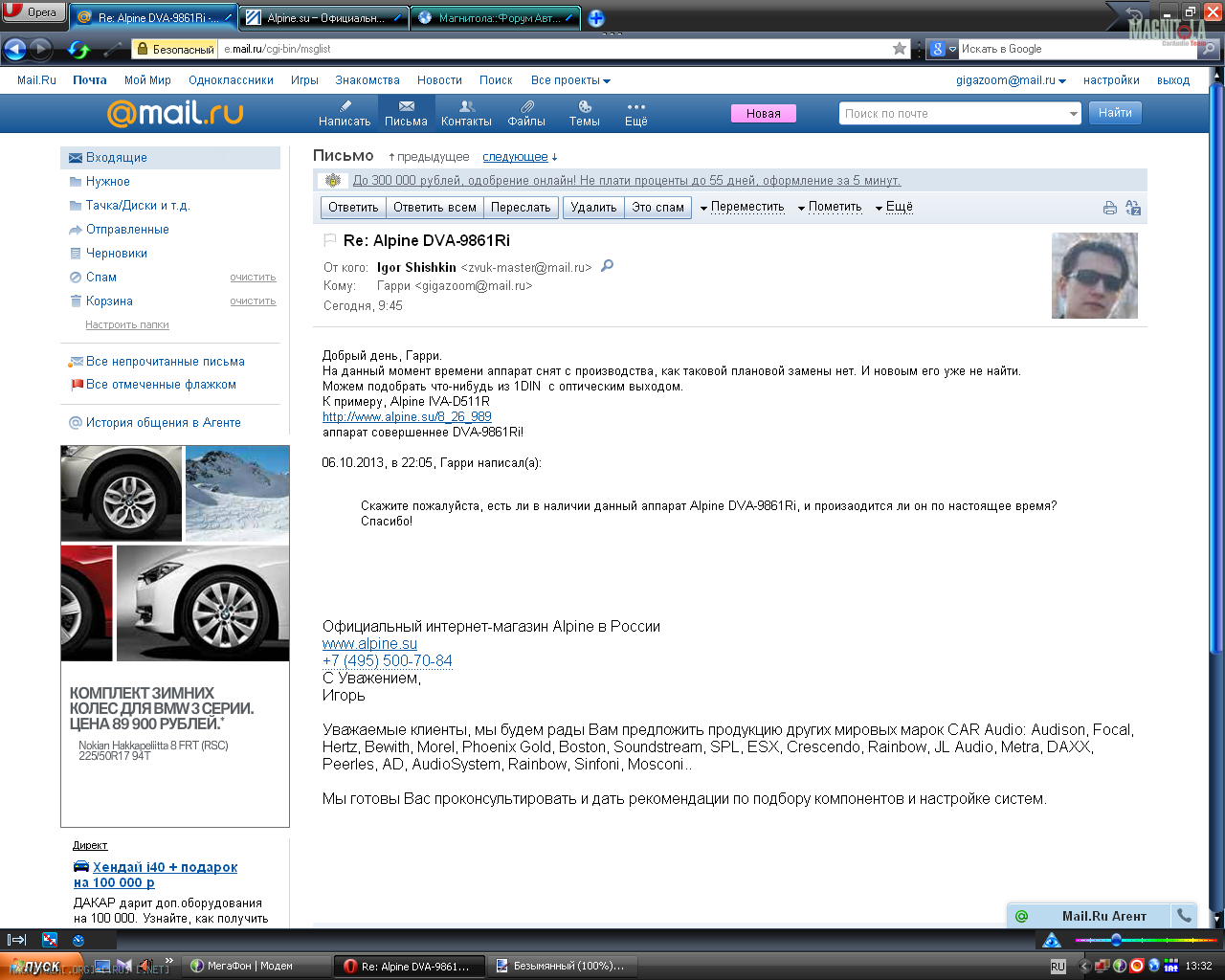The image size is (1225, 980).
Task: Show Все непрочитанные письма
Action: point(165,361)
